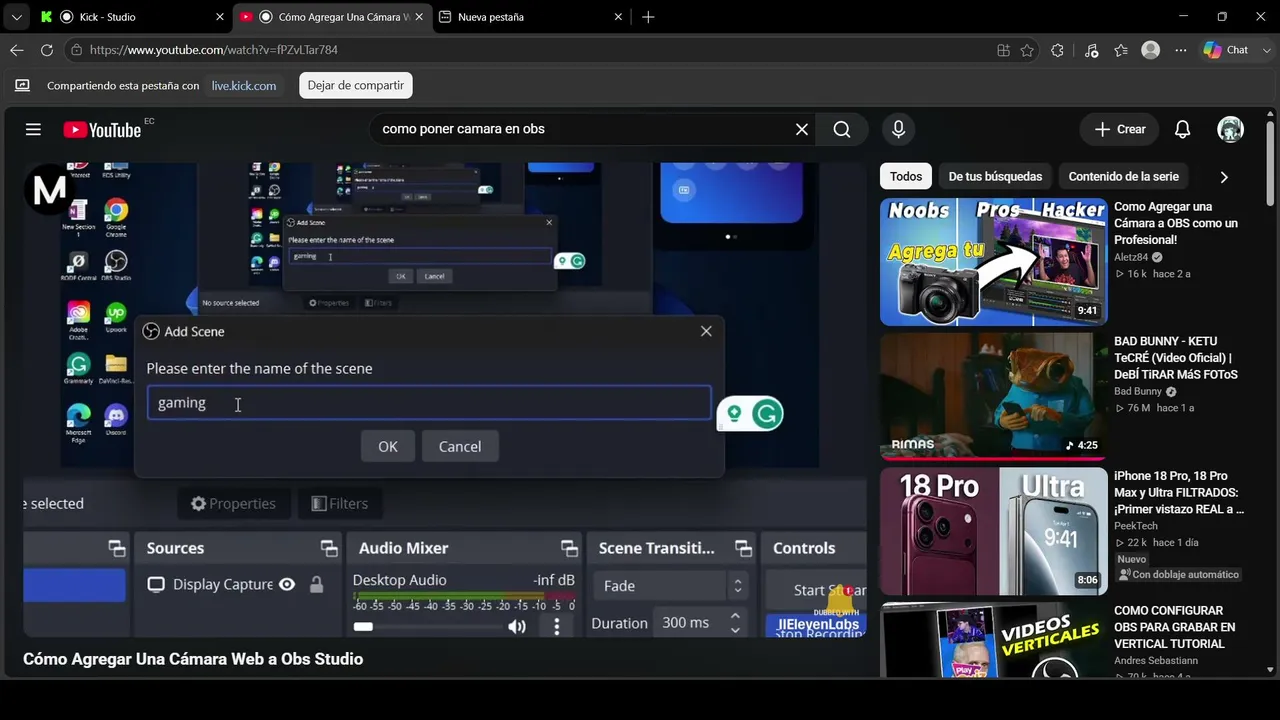Open the Fade transition dropdown

click(x=671, y=586)
